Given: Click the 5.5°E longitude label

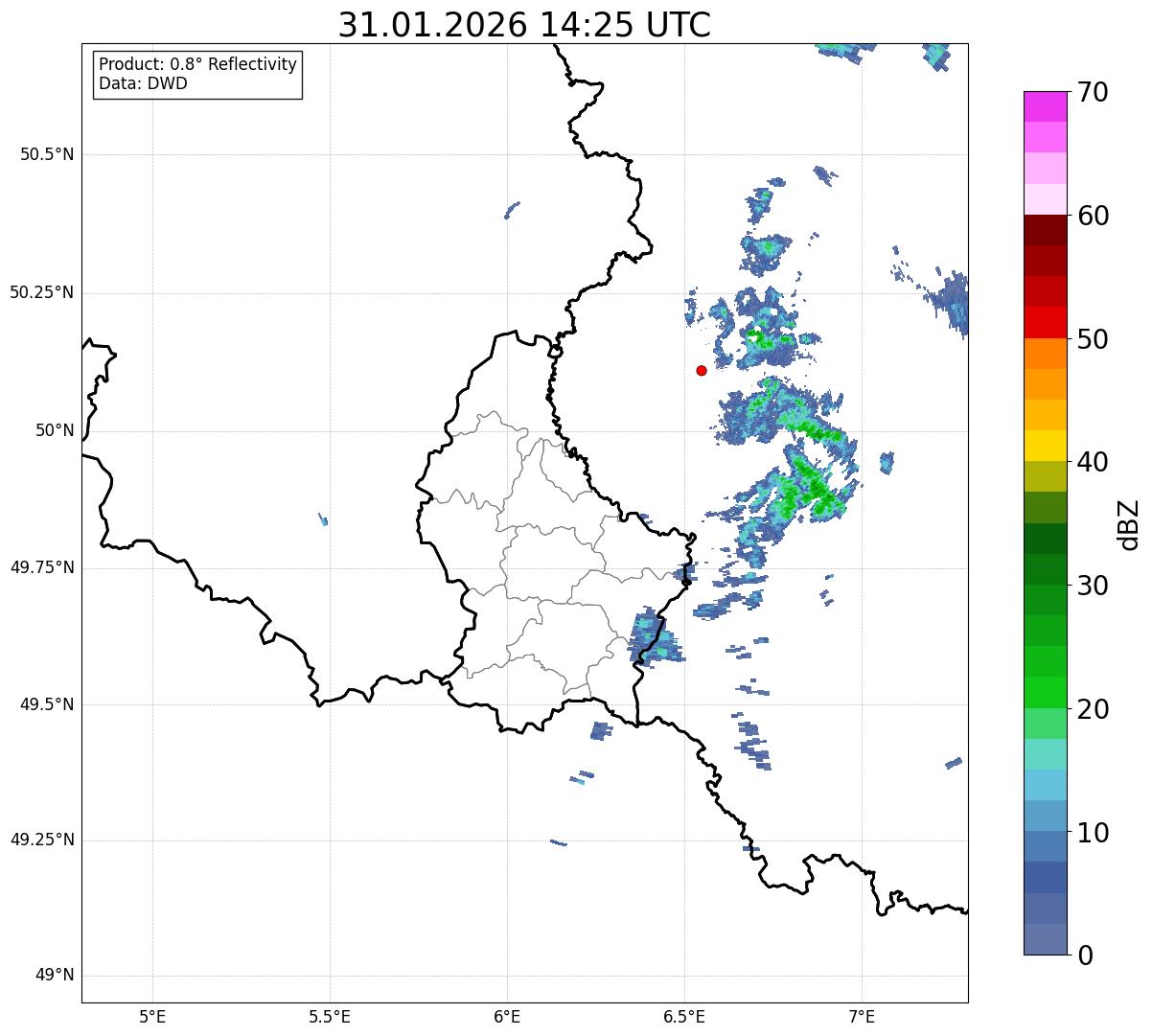Looking at the screenshot, I should pos(330,1016).
